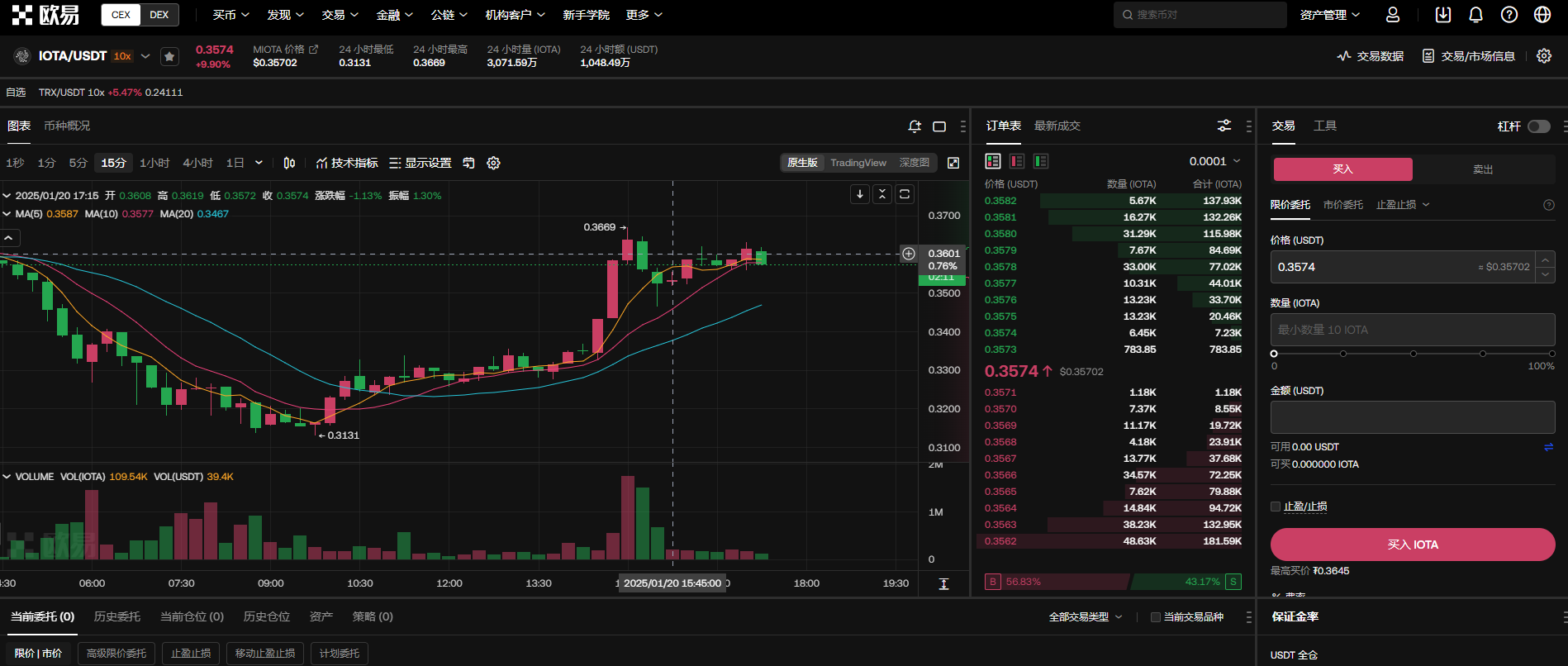Viewport: 1568px width, 666px height.
Task: Click the chart price alert bell icon
Action: point(915,126)
